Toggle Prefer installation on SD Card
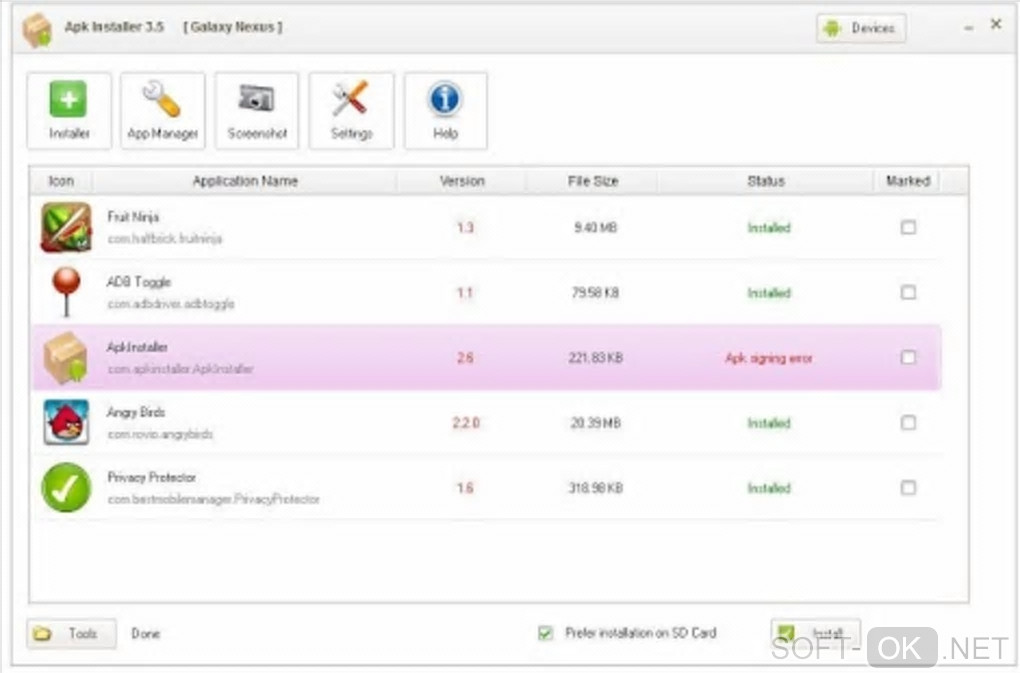This screenshot has width=1020, height=673. tap(545, 633)
